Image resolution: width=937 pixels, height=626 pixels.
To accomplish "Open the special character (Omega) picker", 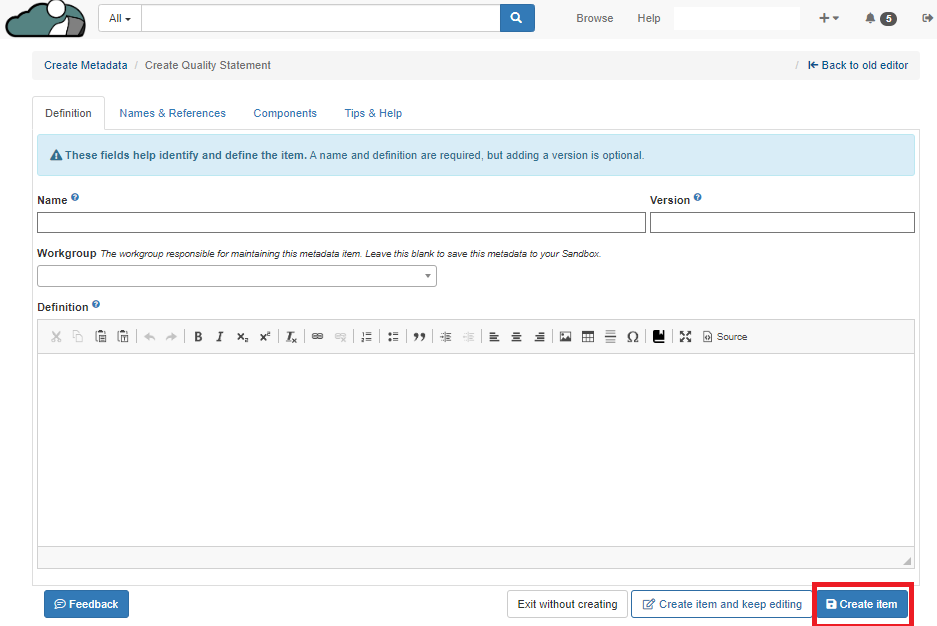I will pos(632,337).
